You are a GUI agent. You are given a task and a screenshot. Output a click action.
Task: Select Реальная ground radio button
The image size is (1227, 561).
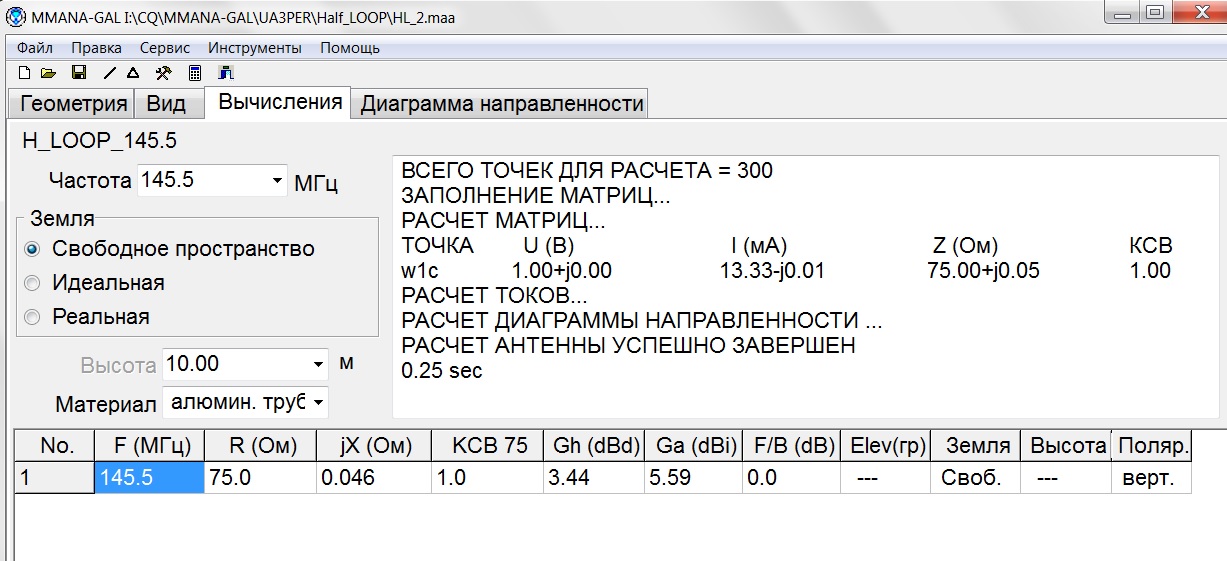(33, 317)
